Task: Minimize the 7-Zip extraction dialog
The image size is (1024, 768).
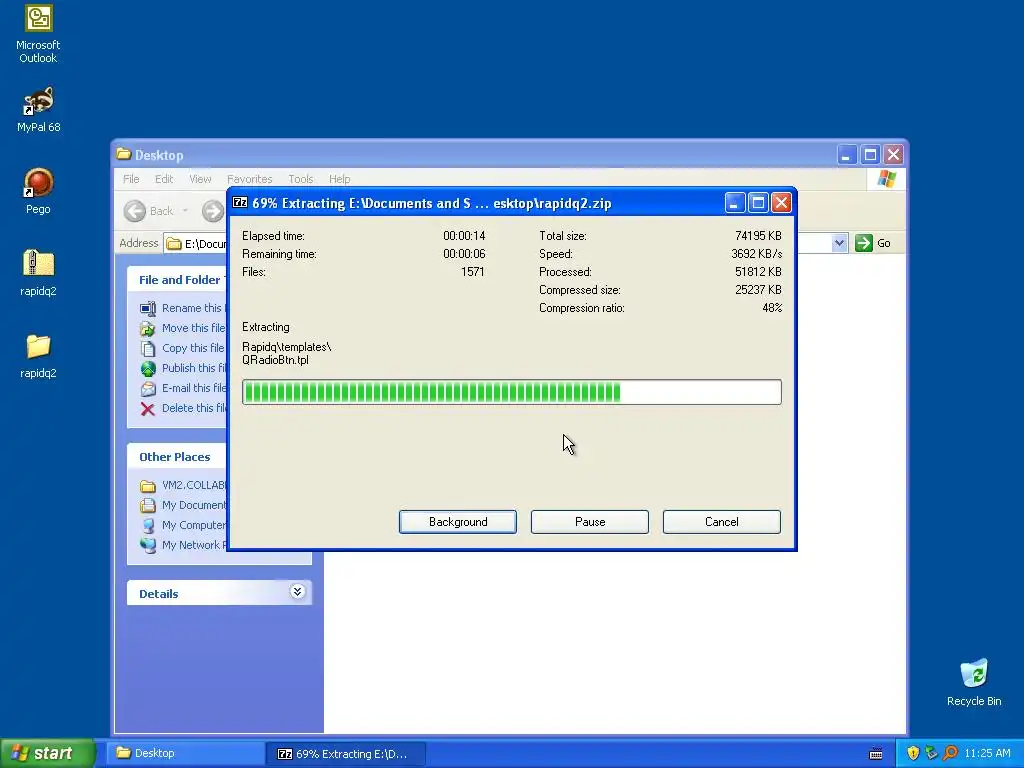Action: 735,203
